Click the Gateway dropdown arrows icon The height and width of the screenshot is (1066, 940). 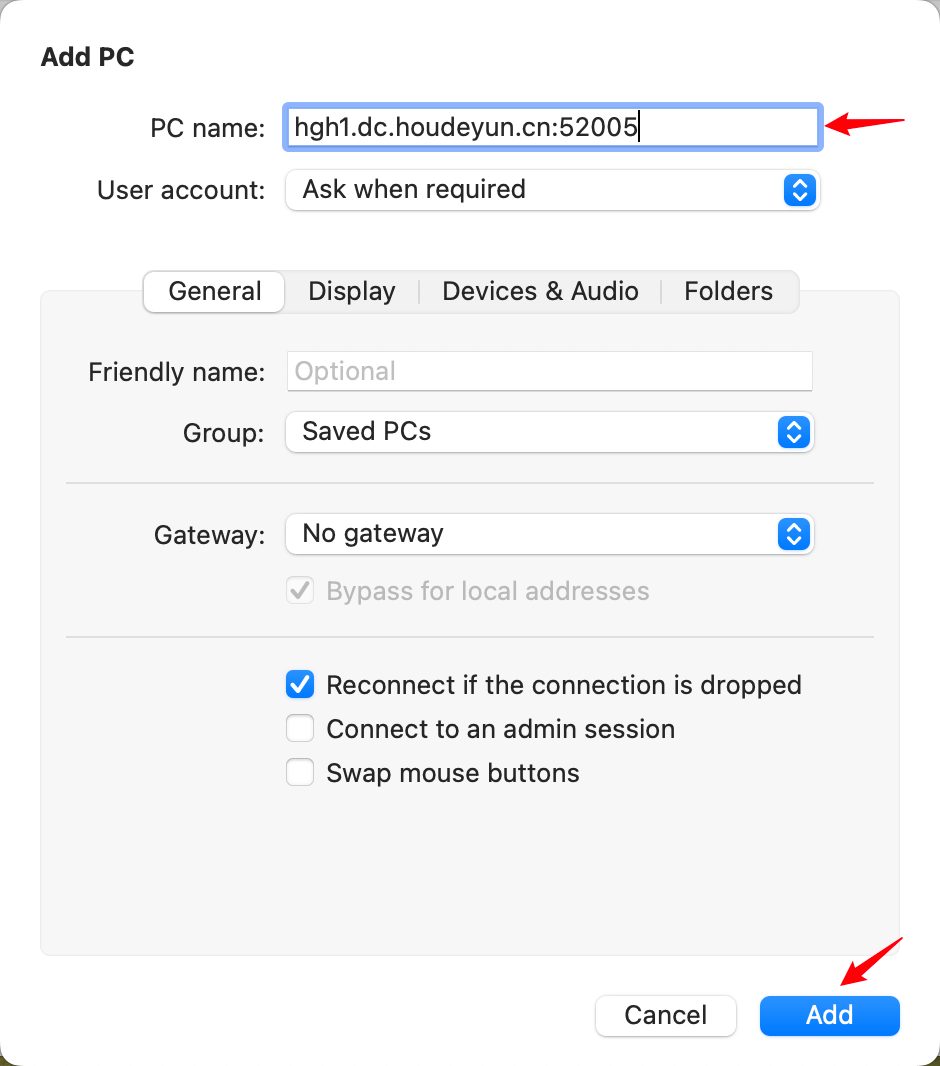(x=793, y=534)
